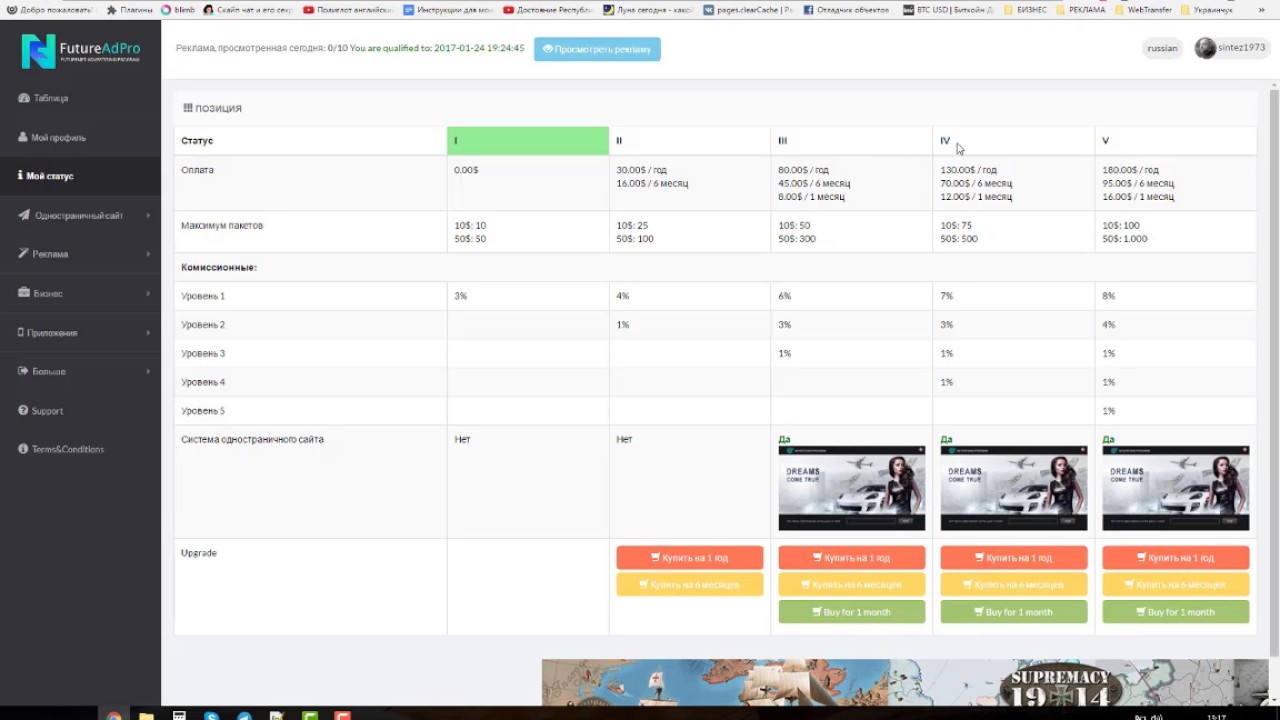
Task: Open the pages.clearCache bookmark
Action: pos(748,10)
